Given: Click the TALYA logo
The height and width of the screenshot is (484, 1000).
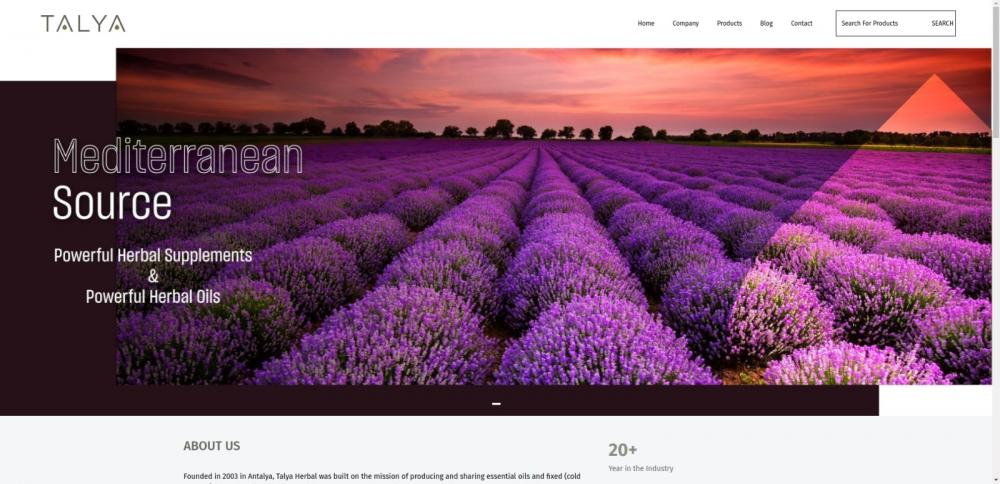Looking at the screenshot, I should pyautogui.click(x=83, y=24).
